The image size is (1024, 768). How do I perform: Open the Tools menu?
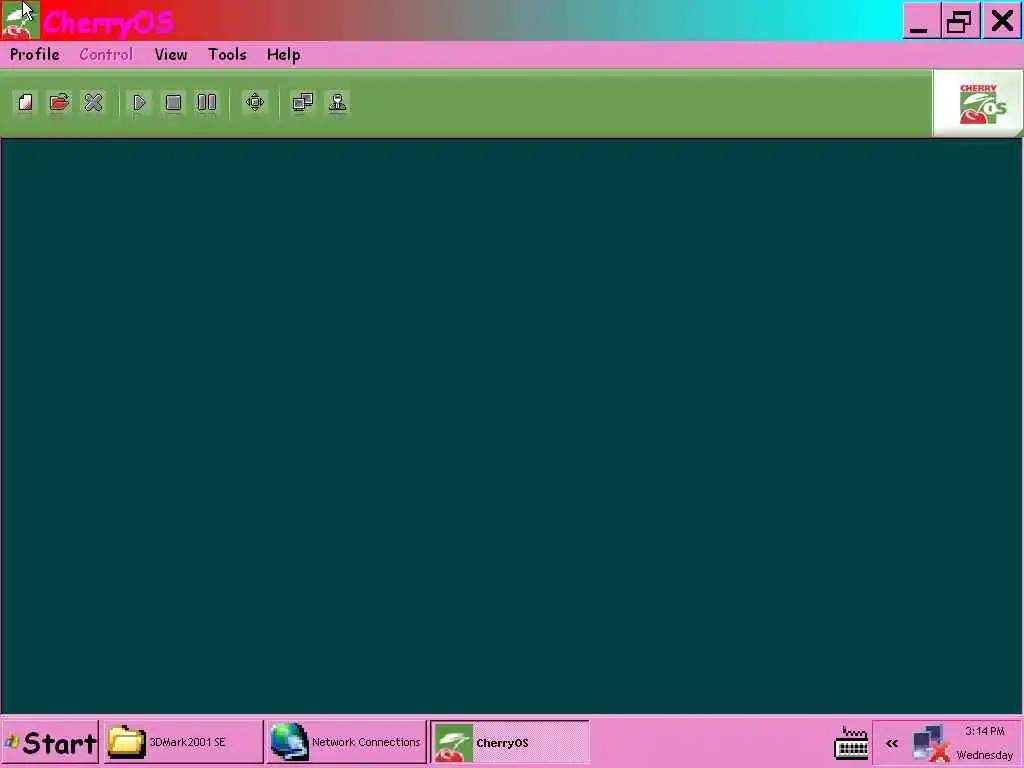point(227,55)
